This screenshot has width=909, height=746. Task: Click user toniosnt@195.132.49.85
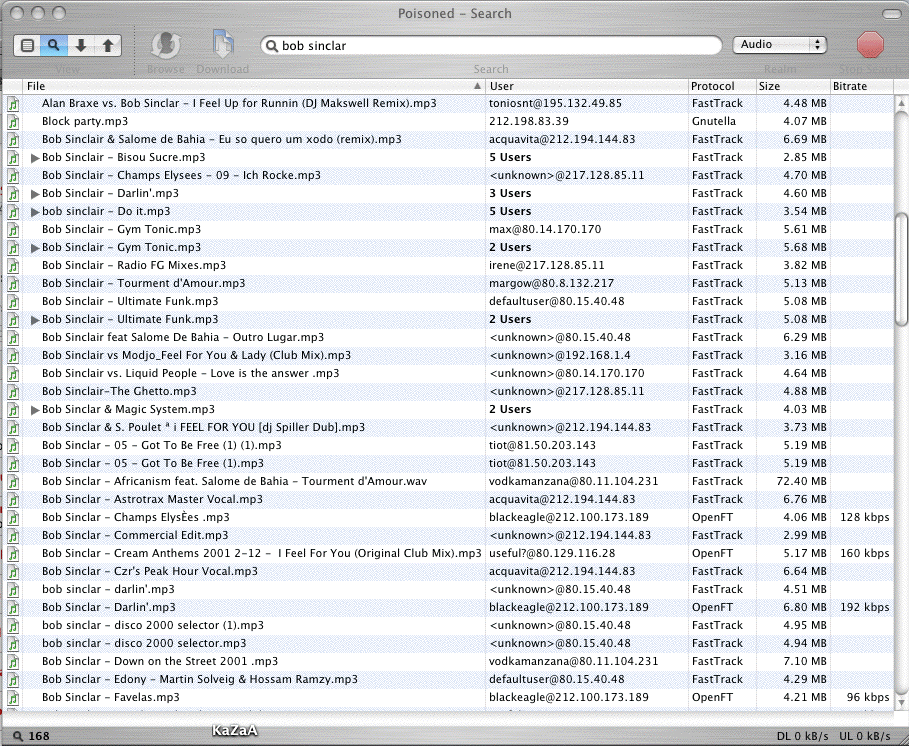(555, 103)
